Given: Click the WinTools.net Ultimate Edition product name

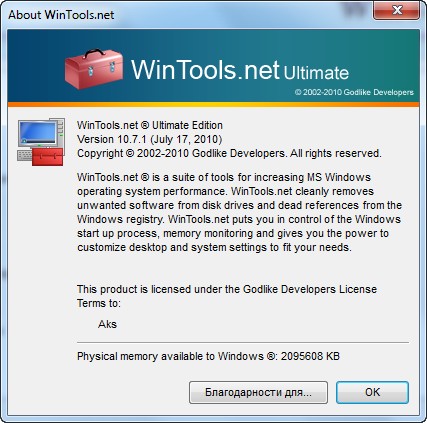Looking at the screenshot, I should (x=150, y=125).
